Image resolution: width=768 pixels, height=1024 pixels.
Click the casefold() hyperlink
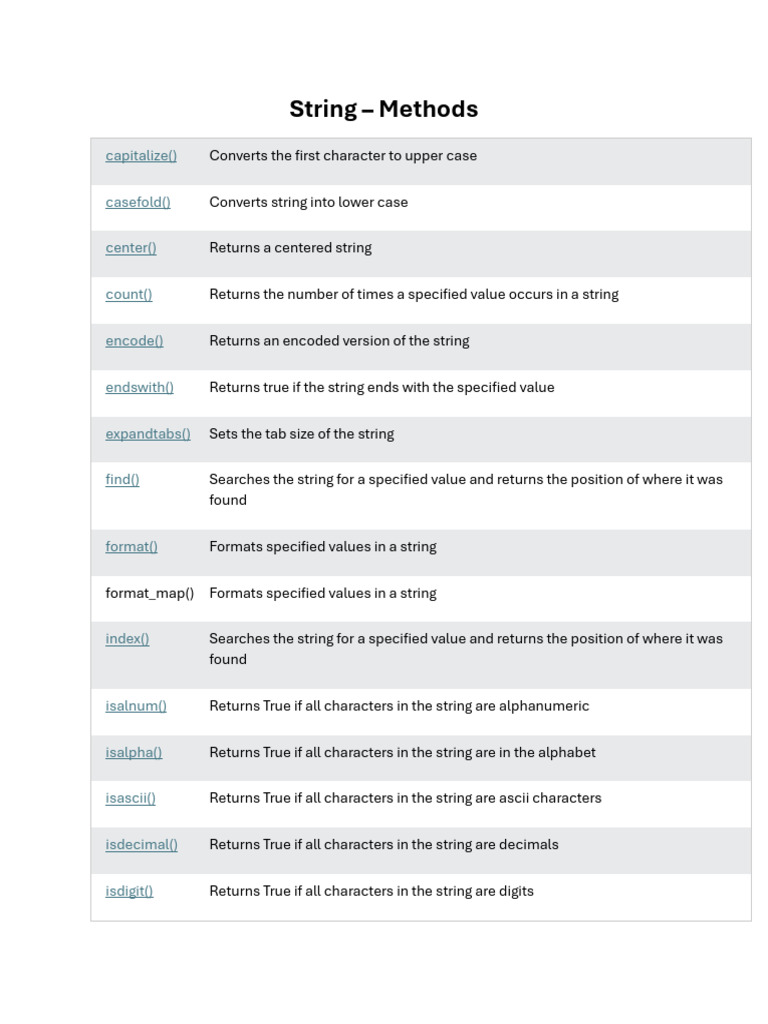138,202
